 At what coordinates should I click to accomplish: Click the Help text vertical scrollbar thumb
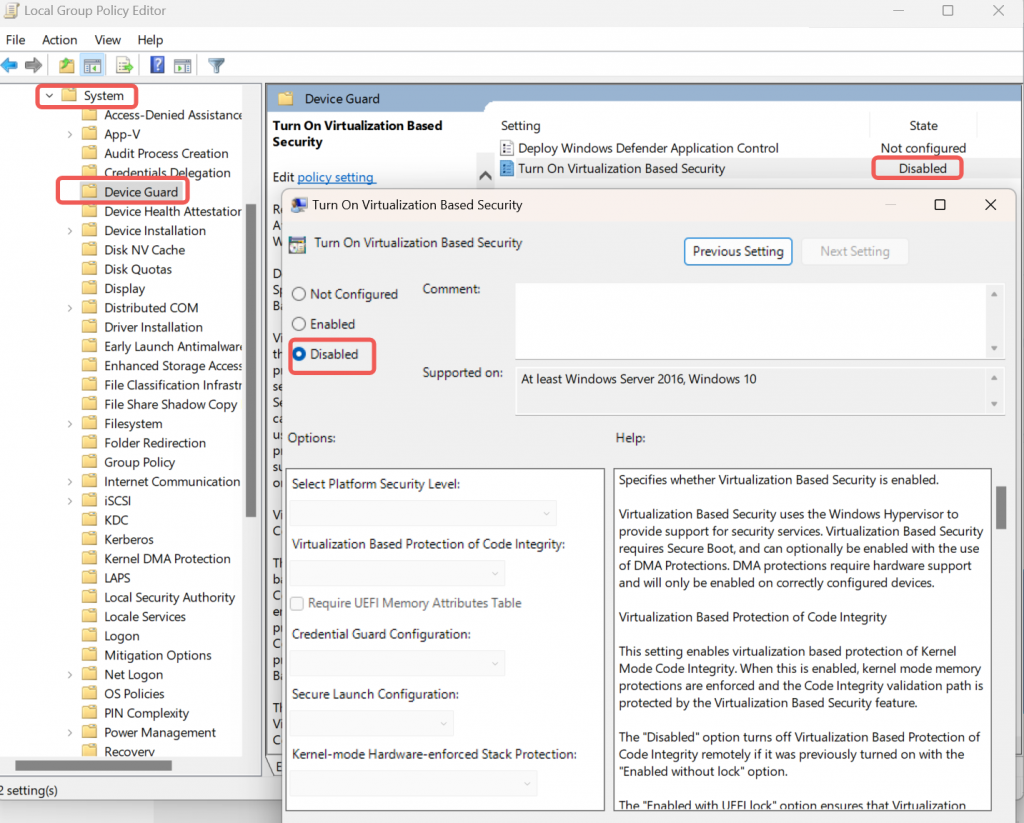[1001, 507]
